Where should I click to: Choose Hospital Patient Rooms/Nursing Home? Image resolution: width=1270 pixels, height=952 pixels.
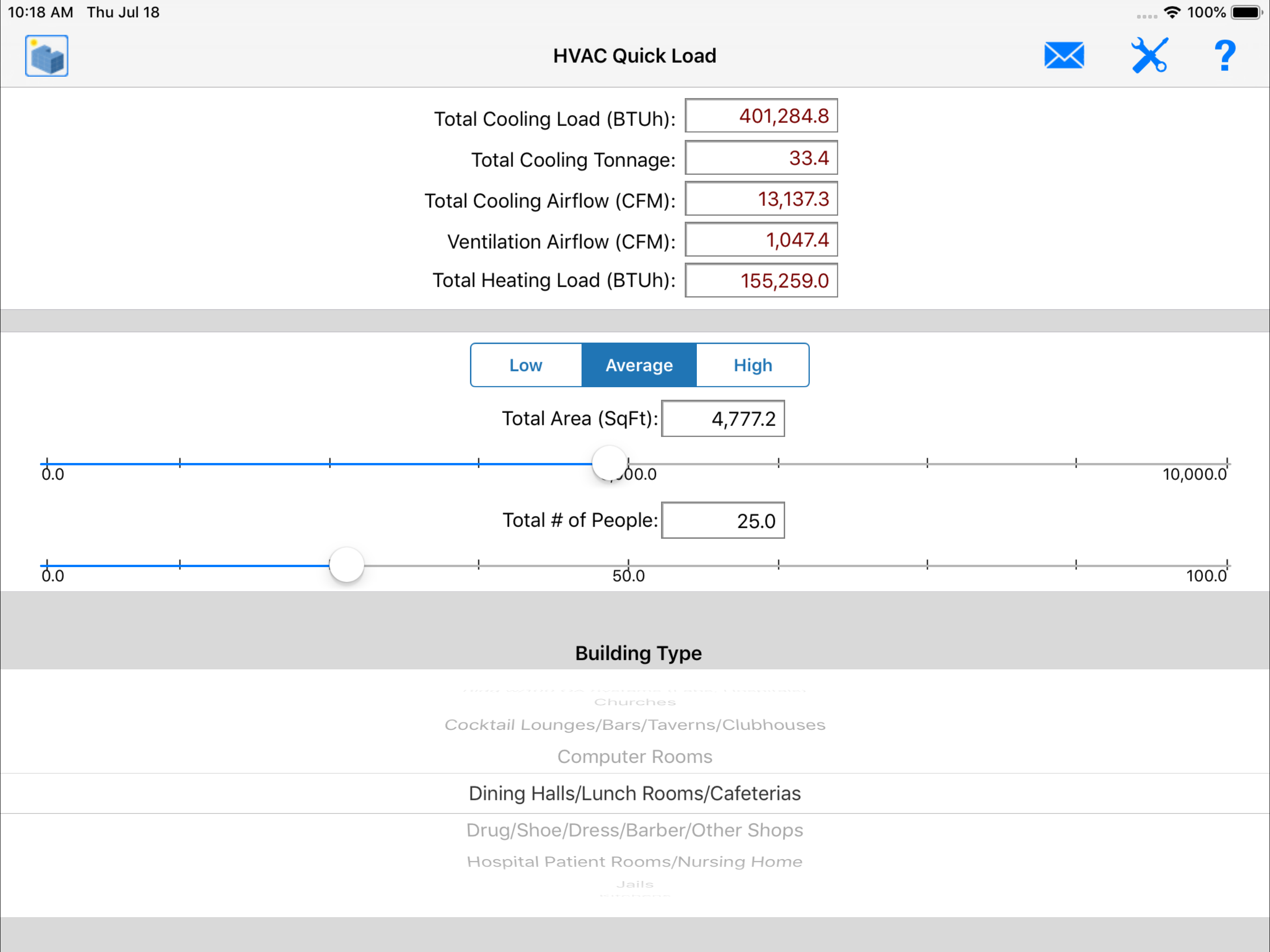(x=635, y=861)
